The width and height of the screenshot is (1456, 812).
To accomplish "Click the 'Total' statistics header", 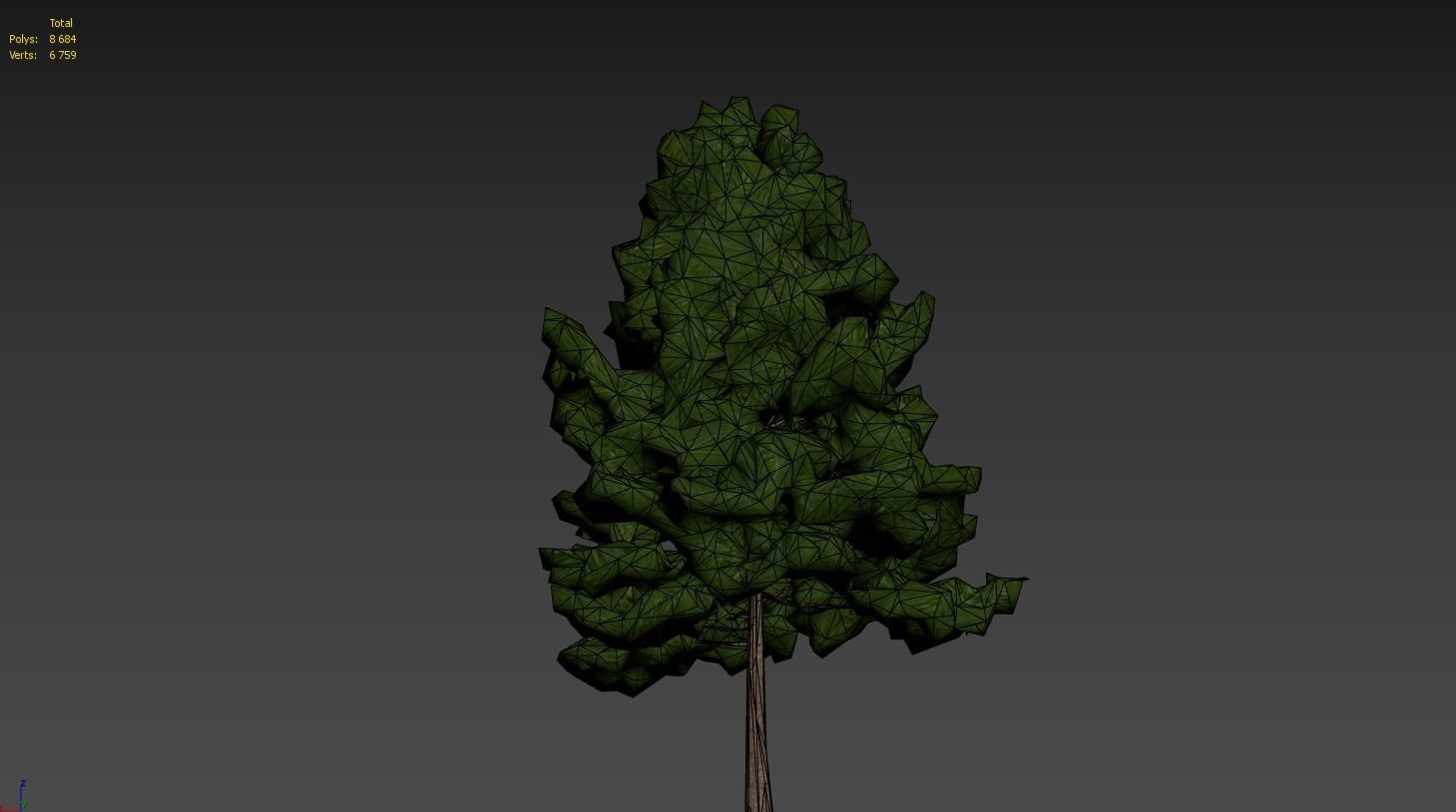I will point(61,23).
